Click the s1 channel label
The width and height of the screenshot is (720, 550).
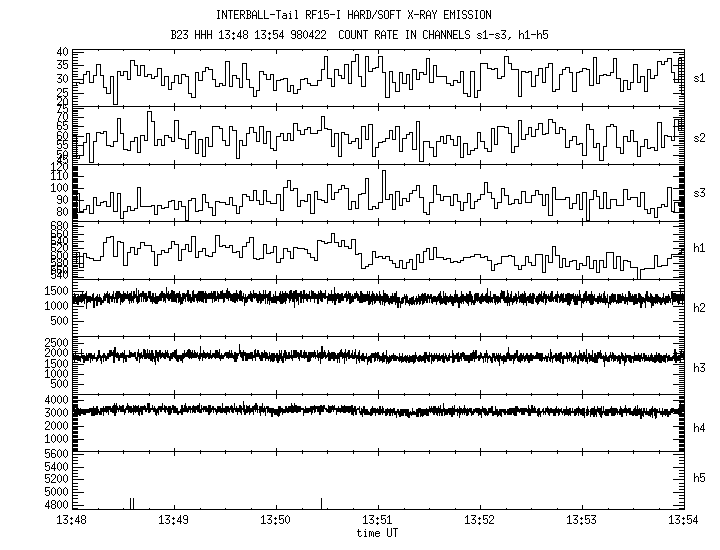[x=700, y=77]
